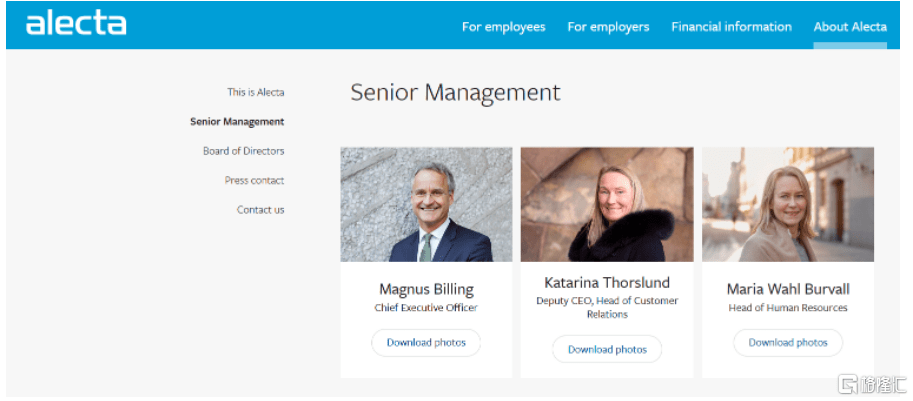The image size is (913, 401).
Task: Open the For employees menu
Action: (x=503, y=27)
